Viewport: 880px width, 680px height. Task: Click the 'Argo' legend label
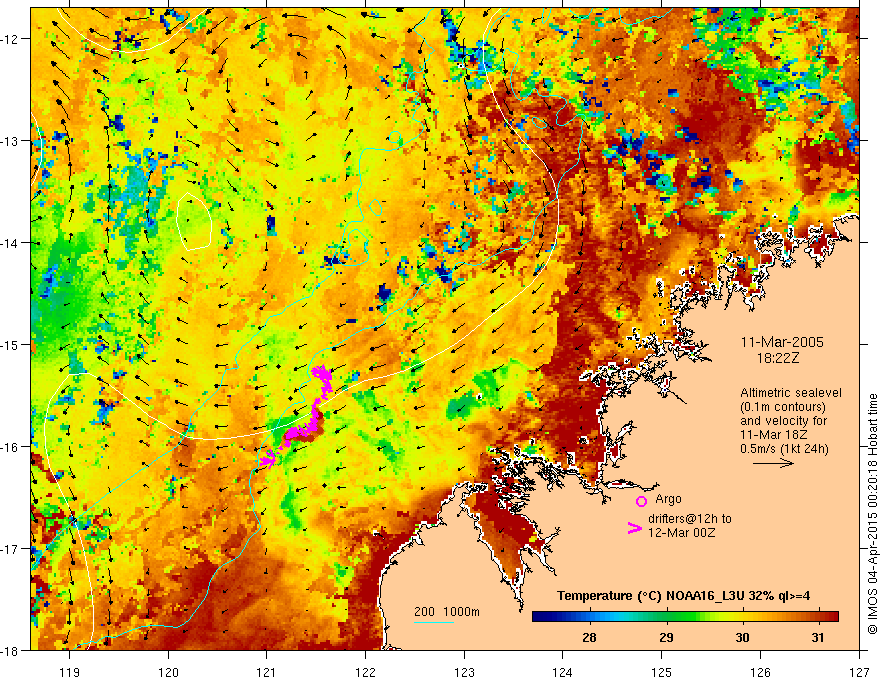coord(668,499)
